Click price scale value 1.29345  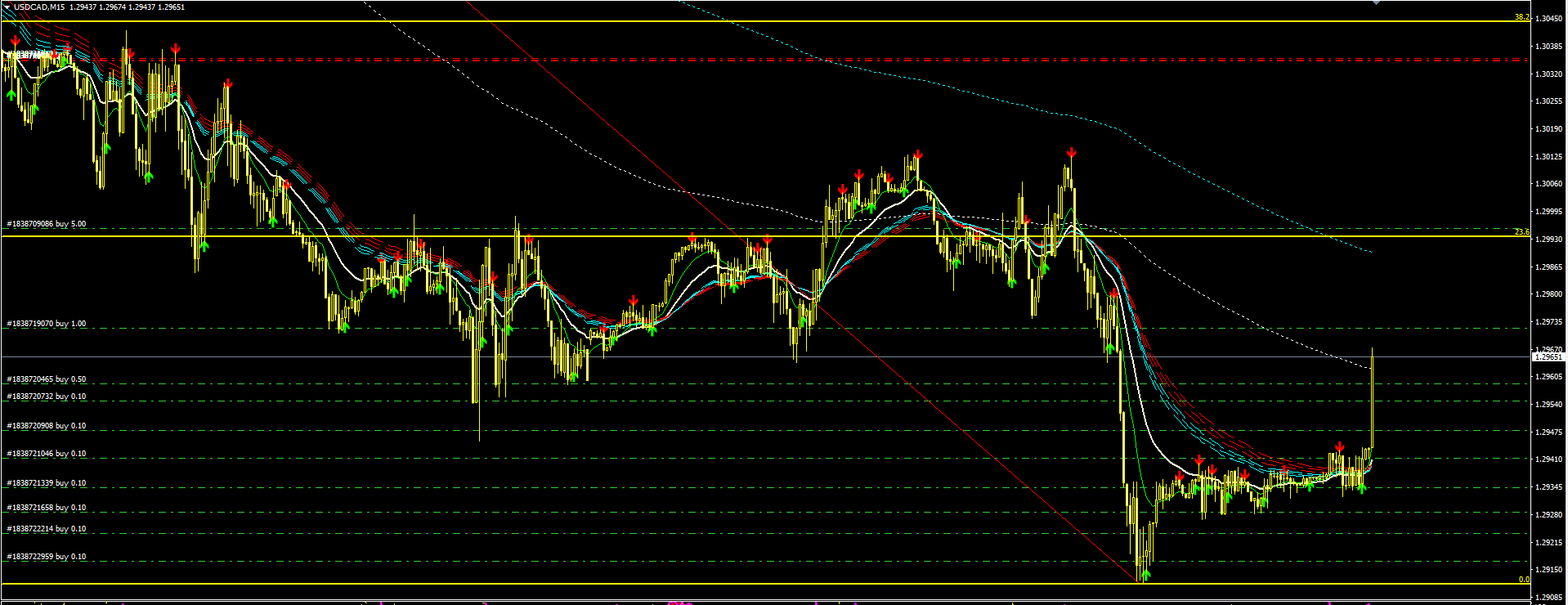pyautogui.click(x=1550, y=487)
